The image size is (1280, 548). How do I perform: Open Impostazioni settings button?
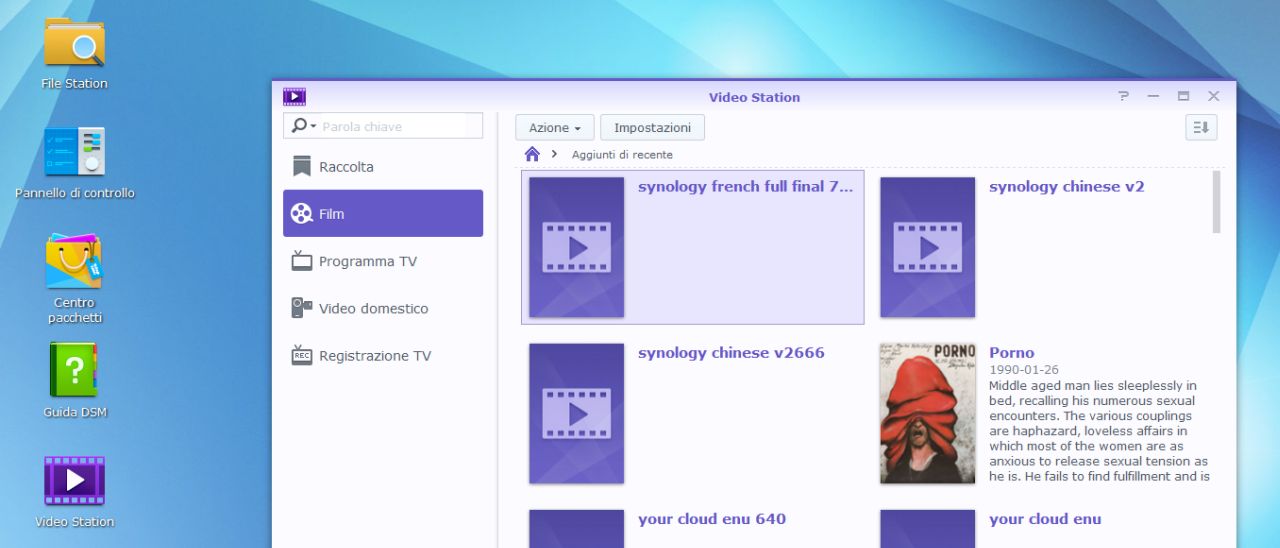click(652, 127)
